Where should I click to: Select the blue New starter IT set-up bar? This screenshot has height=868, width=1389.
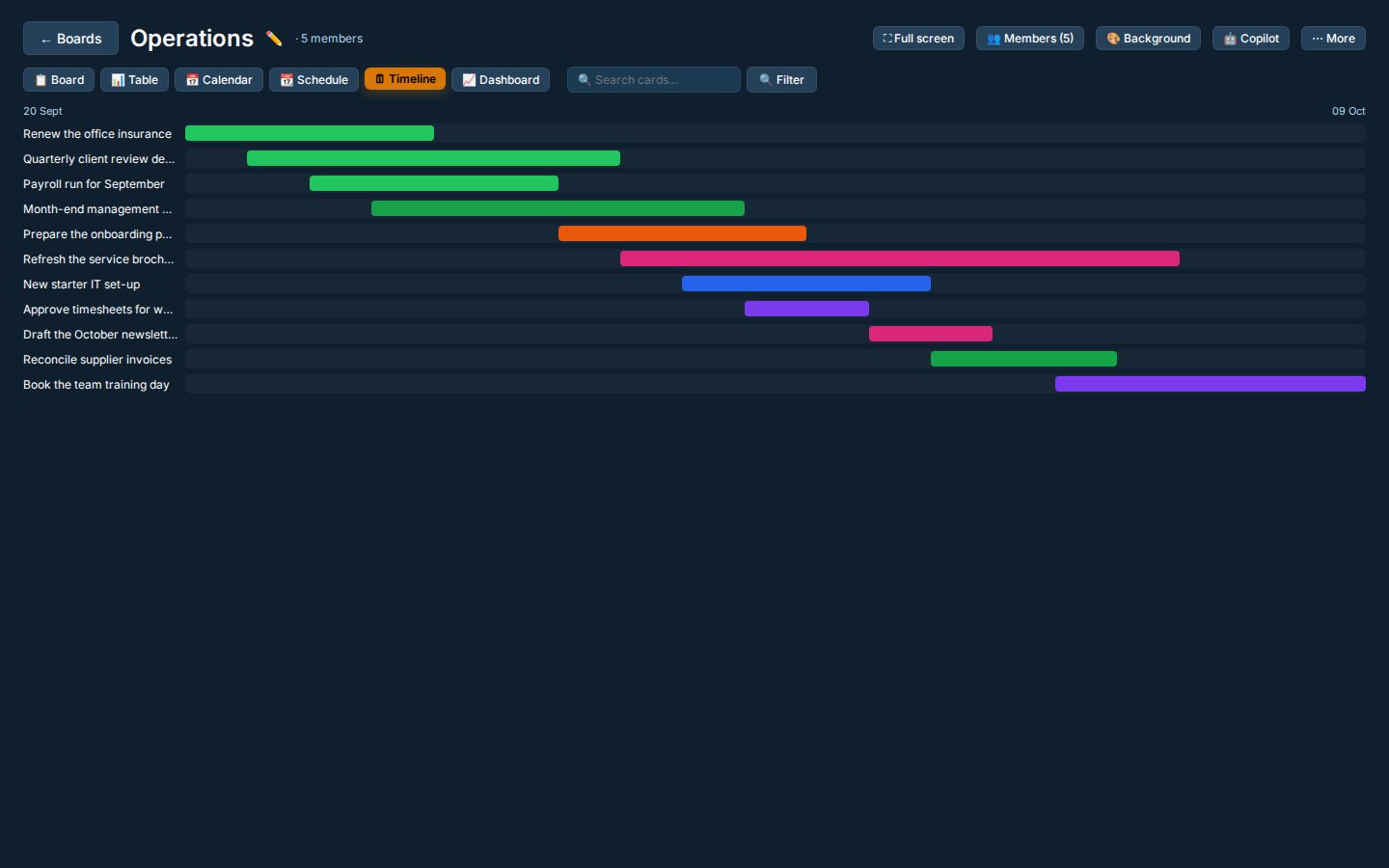coord(806,284)
